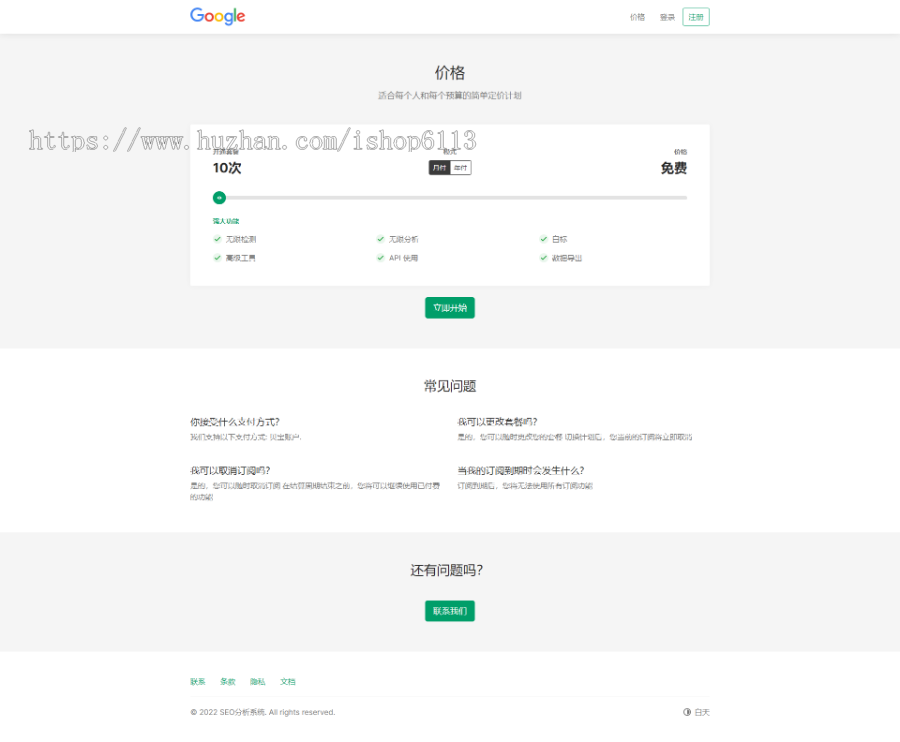Image resolution: width=900 pixels, height=742 pixels.
Task: Switch billing to 年付 yearly
Action: [460, 168]
